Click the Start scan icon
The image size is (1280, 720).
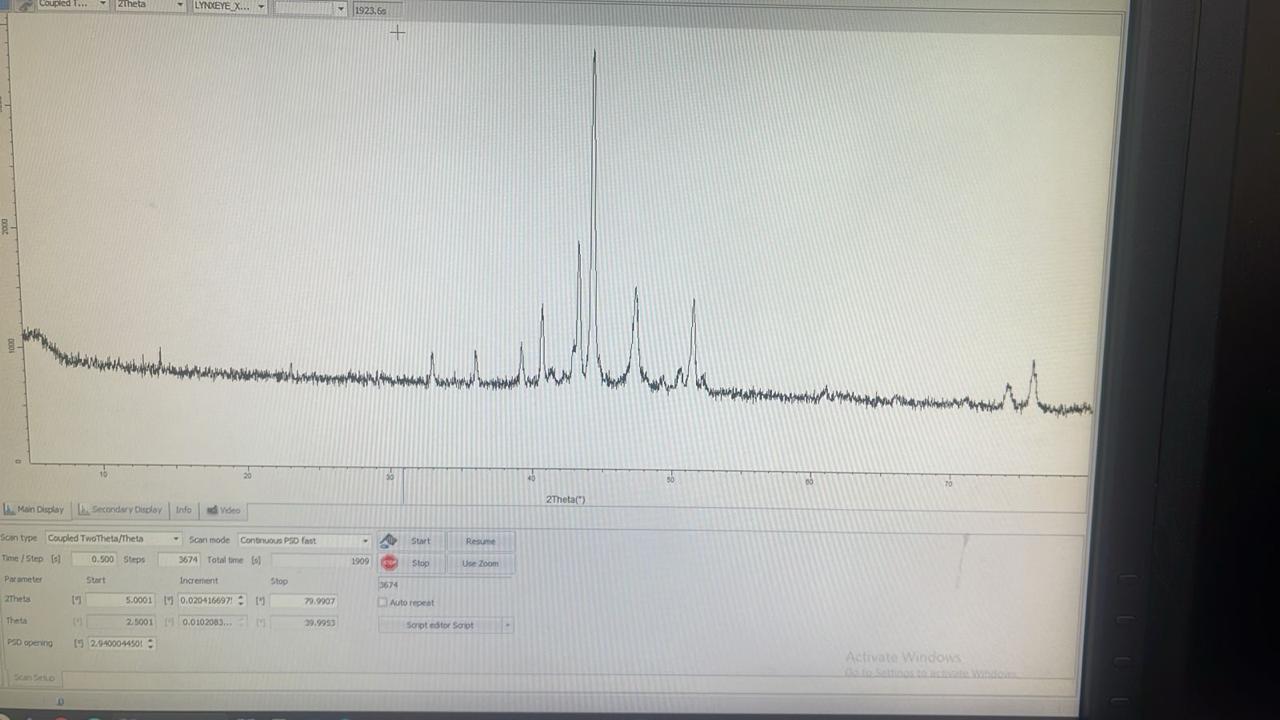[x=389, y=541]
